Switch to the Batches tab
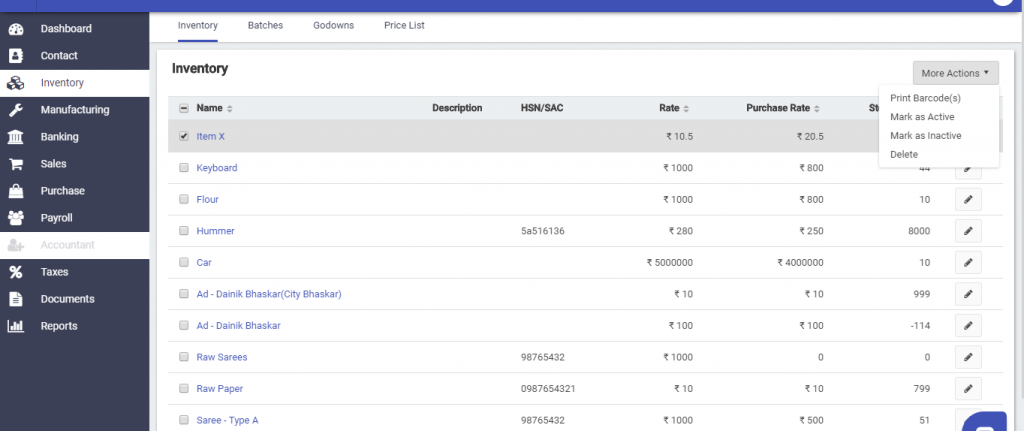 (x=265, y=25)
